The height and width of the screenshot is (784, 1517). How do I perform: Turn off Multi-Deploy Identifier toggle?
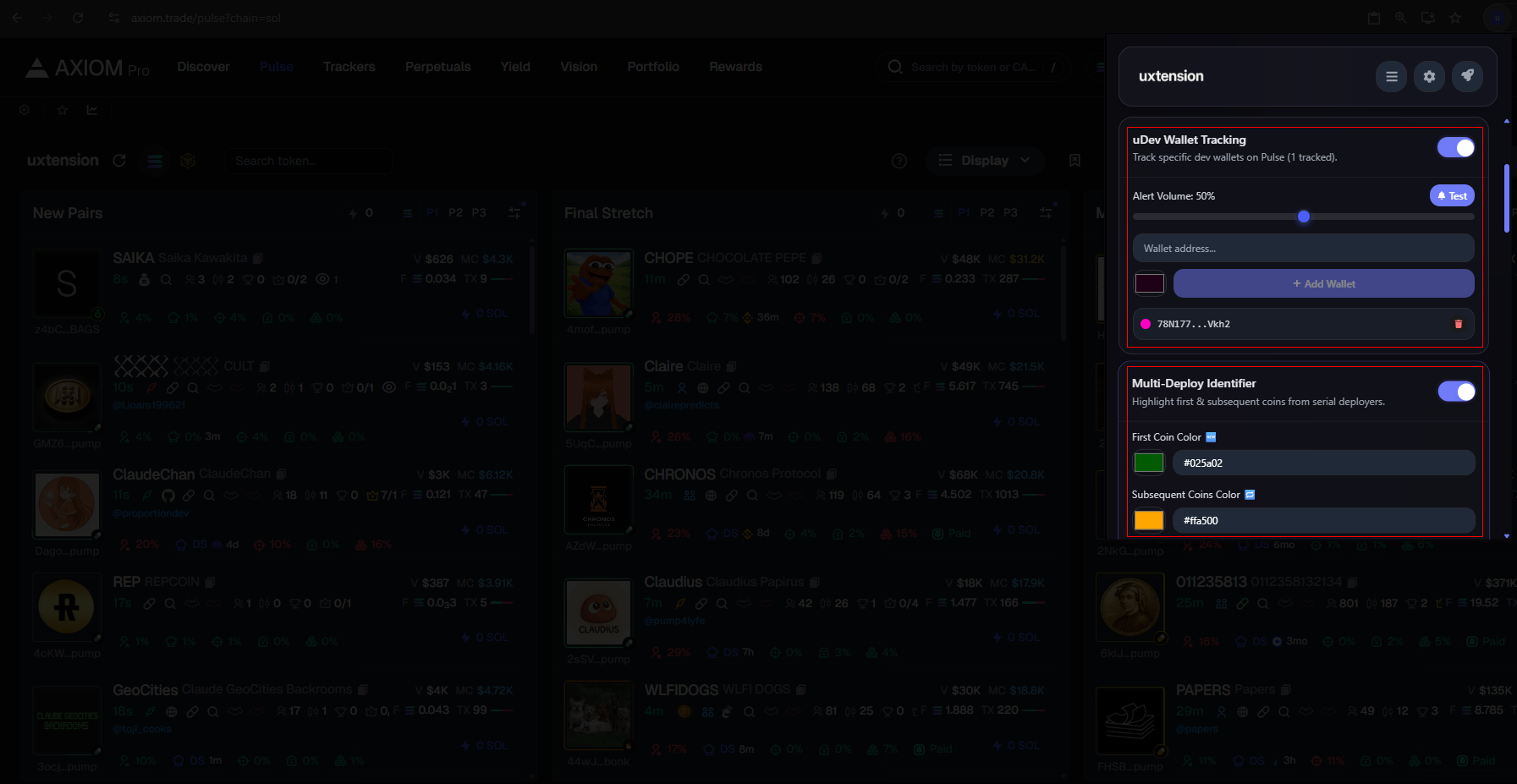coord(1455,391)
